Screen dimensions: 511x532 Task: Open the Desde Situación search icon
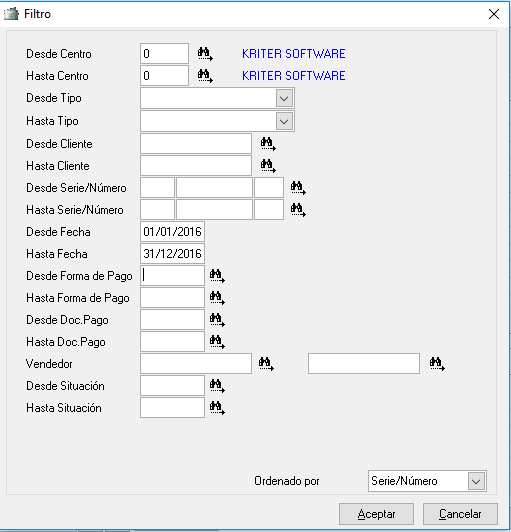click(x=217, y=386)
